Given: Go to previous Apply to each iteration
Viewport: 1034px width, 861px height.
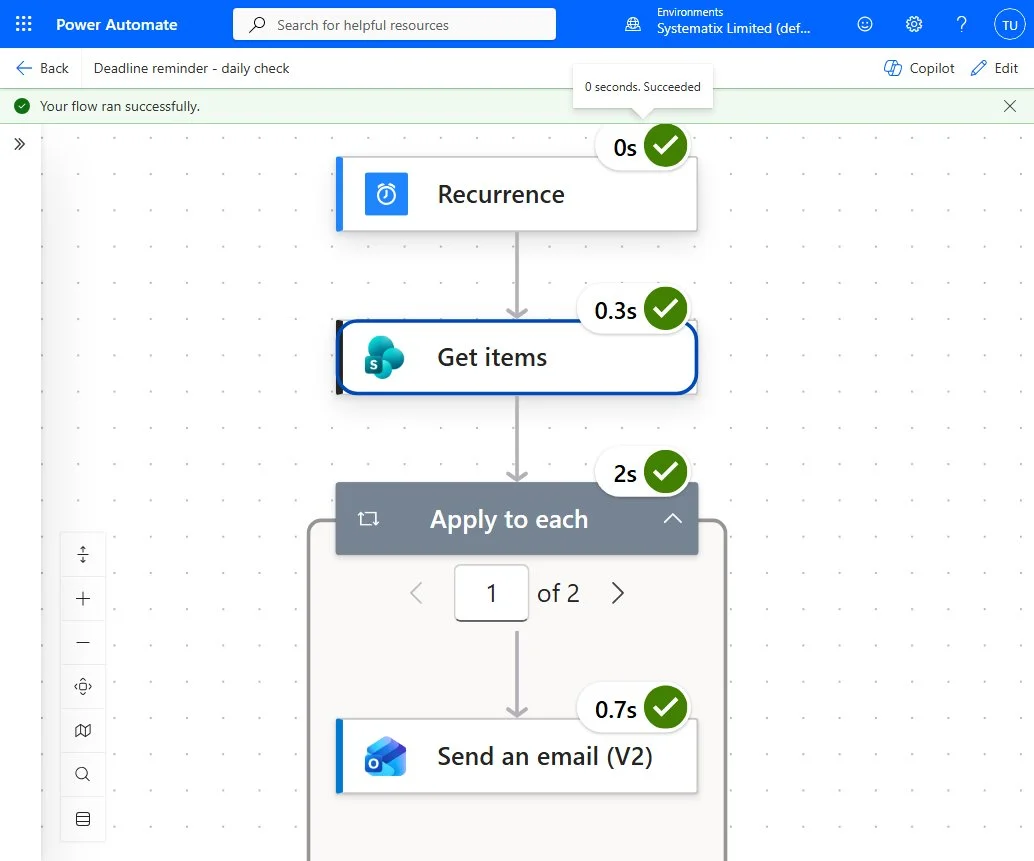Looking at the screenshot, I should [416, 593].
